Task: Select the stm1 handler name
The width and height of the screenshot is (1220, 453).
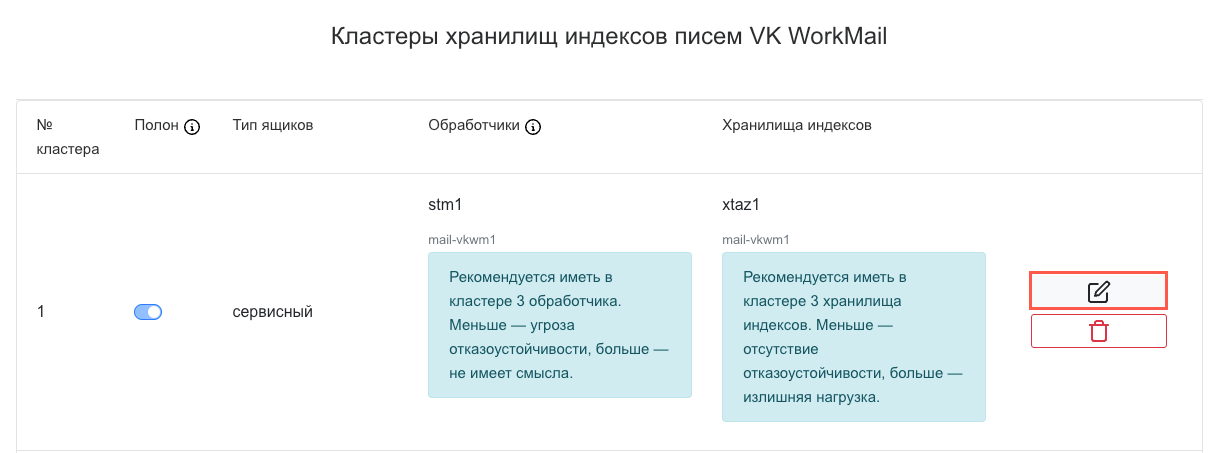Action: click(x=445, y=205)
